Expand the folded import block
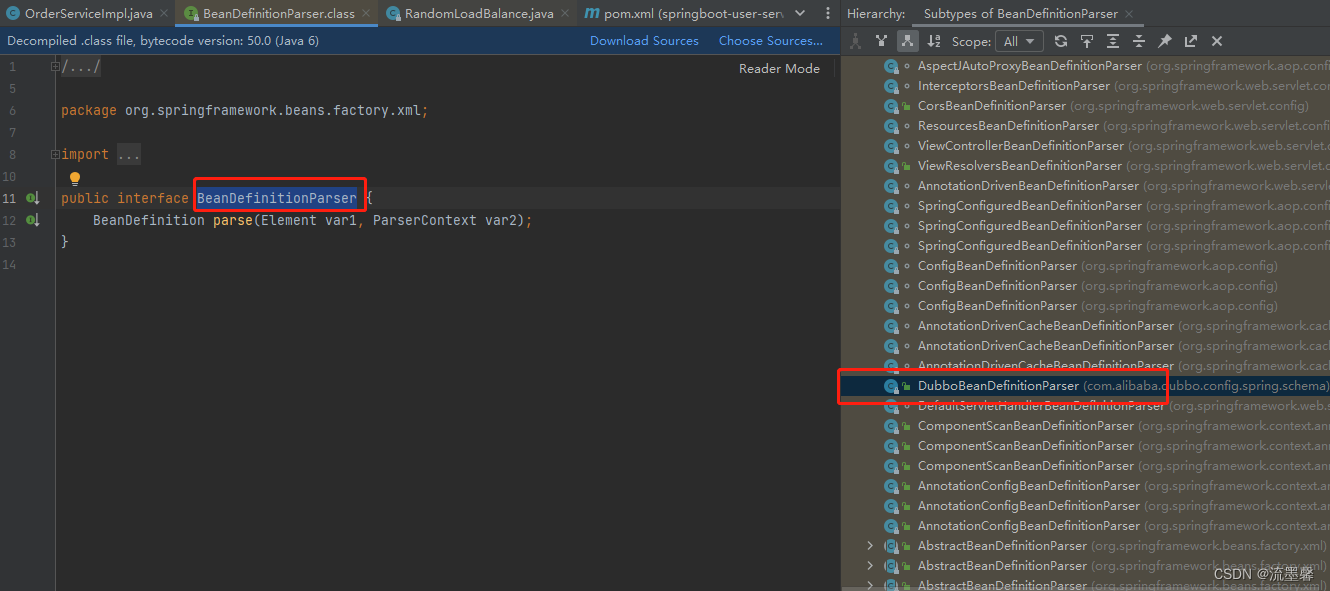This screenshot has height=591, width=1330. tap(56, 154)
